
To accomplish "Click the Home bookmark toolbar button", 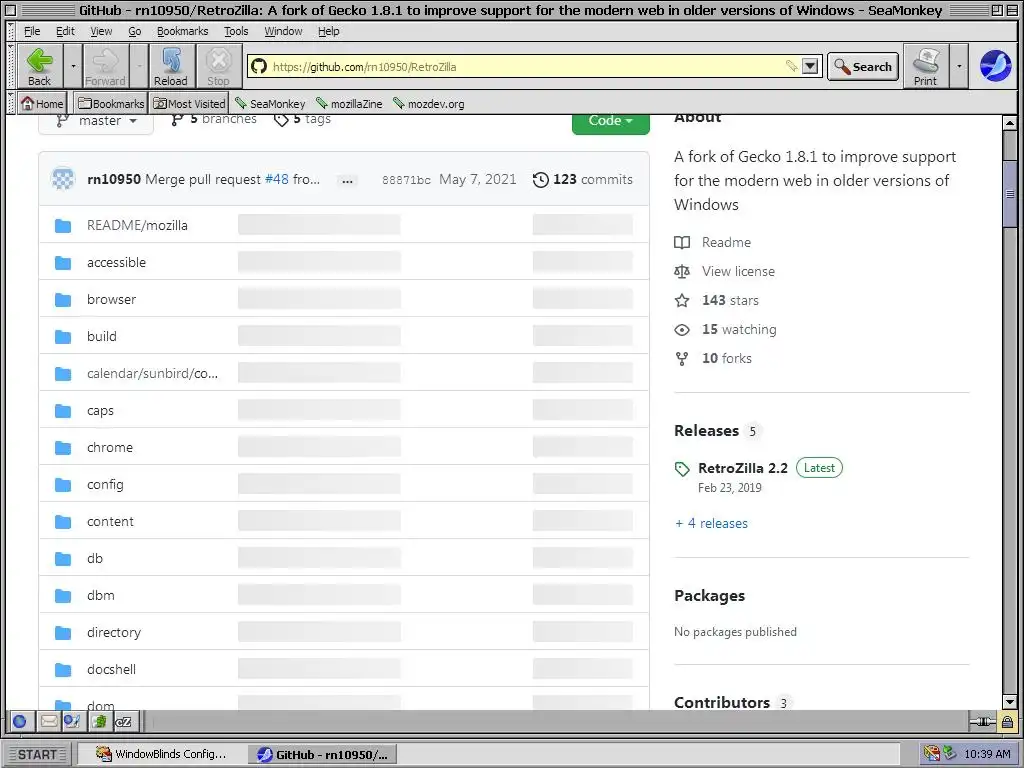I will (x=42, y=103).
